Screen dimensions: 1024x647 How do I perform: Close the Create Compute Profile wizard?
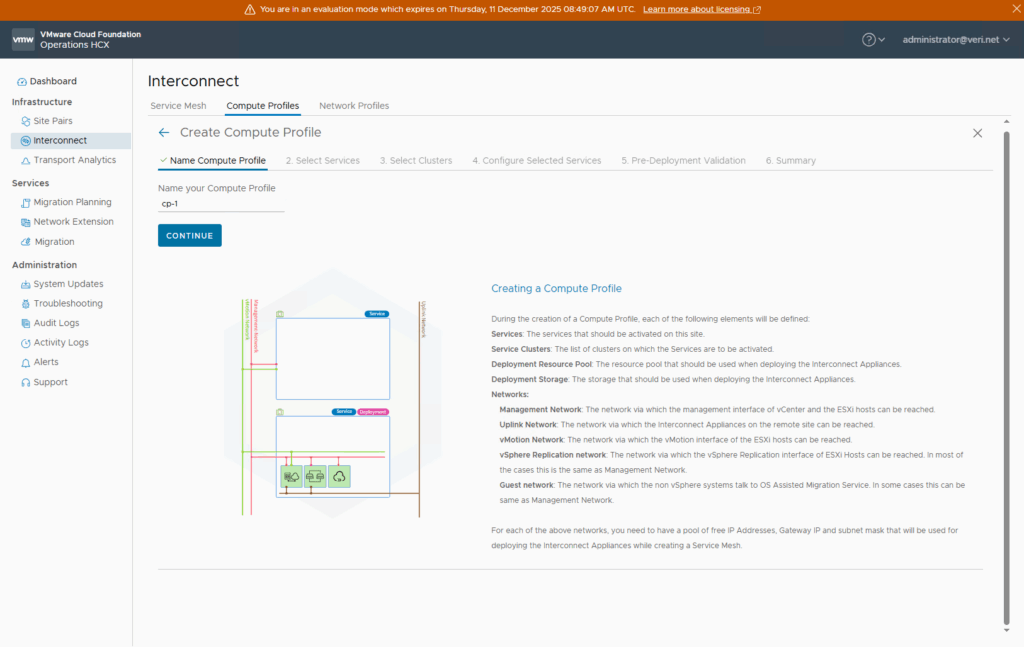977,133
